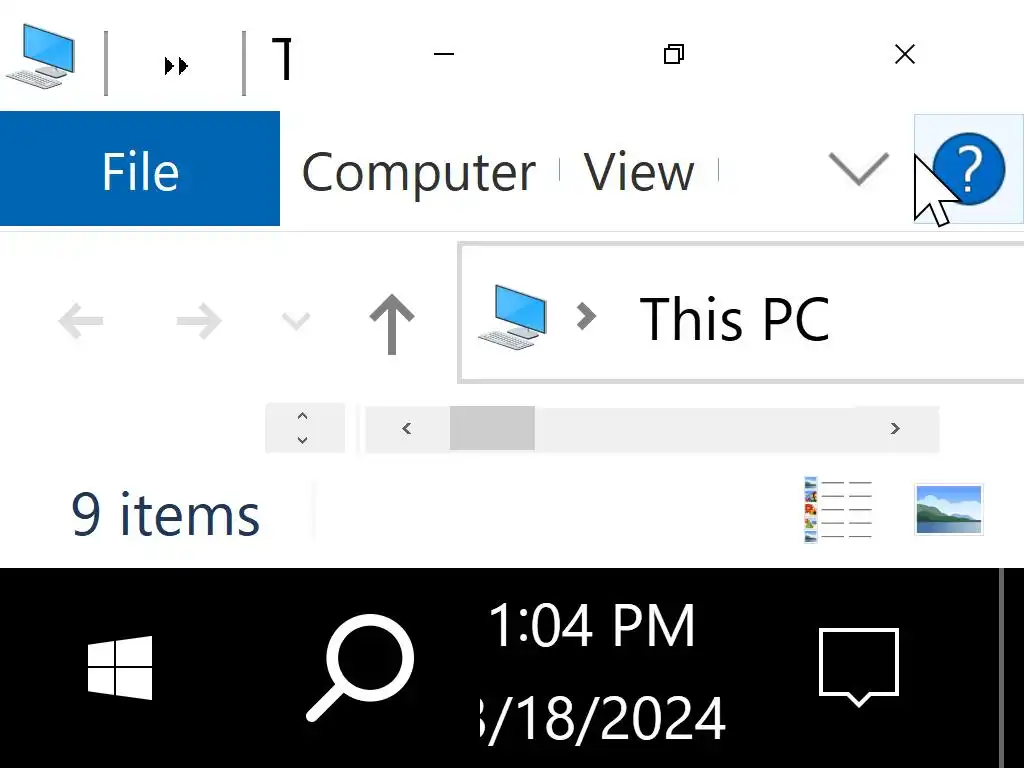Open Help with the question mark icon
1024x768 pixels.
[968, 169]
